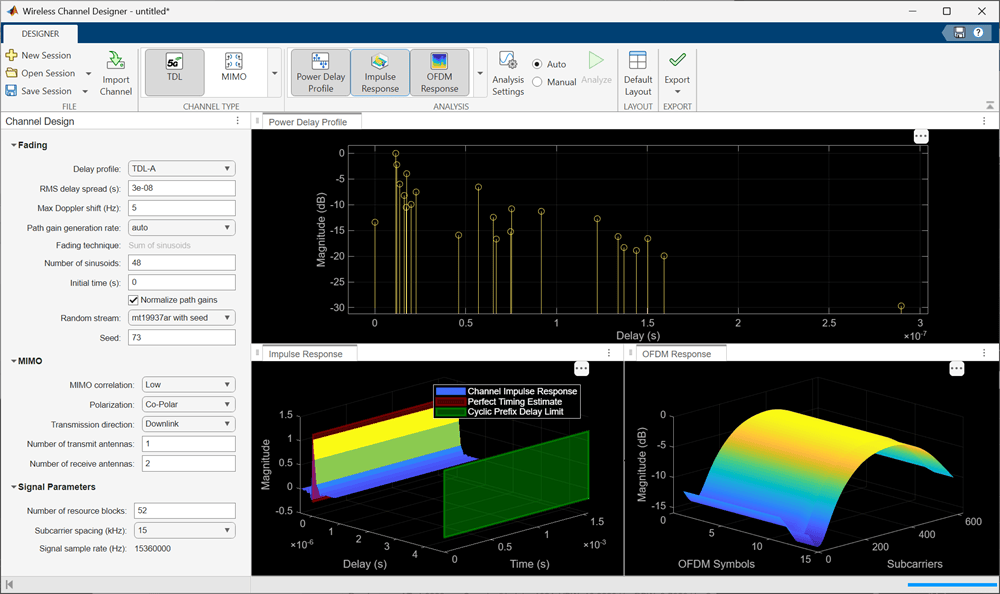Open Analysis Settings
Viewport: 1000px width, 594px height.
(508, 73)
